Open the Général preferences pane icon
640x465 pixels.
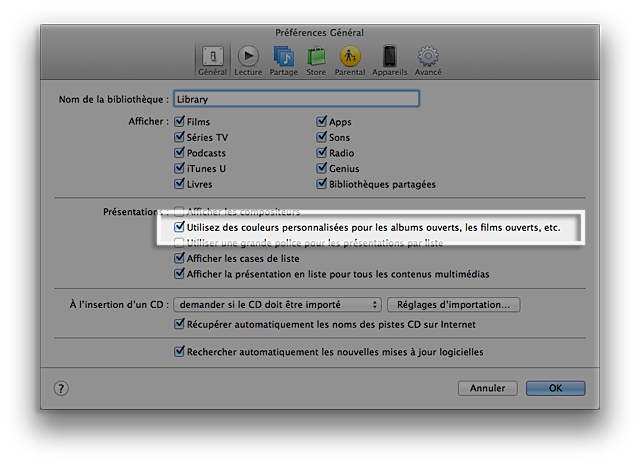pyautogui.click(x=212, y=58)
